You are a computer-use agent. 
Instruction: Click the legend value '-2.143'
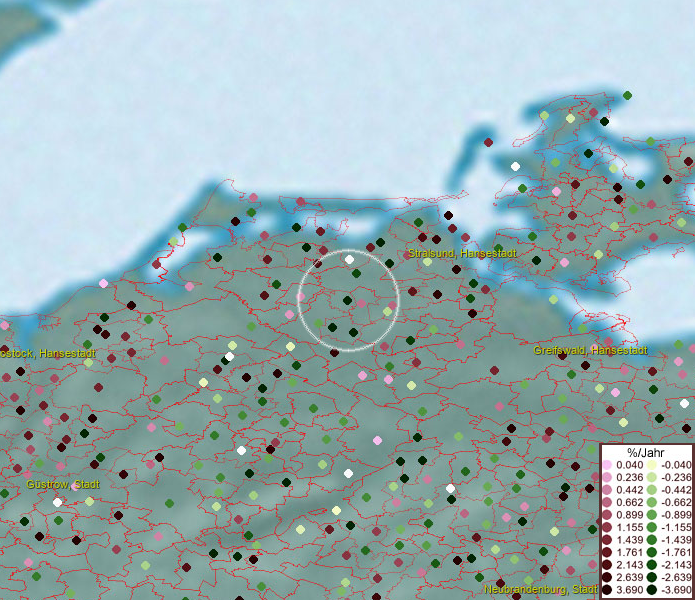point(676,565)
